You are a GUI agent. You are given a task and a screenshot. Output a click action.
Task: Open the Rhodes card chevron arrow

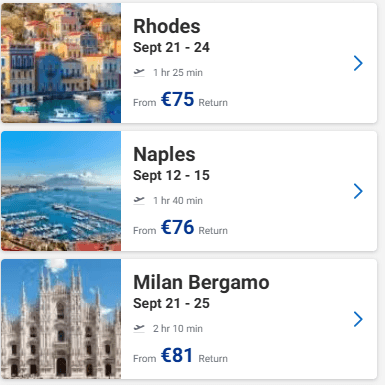point(358,63)
